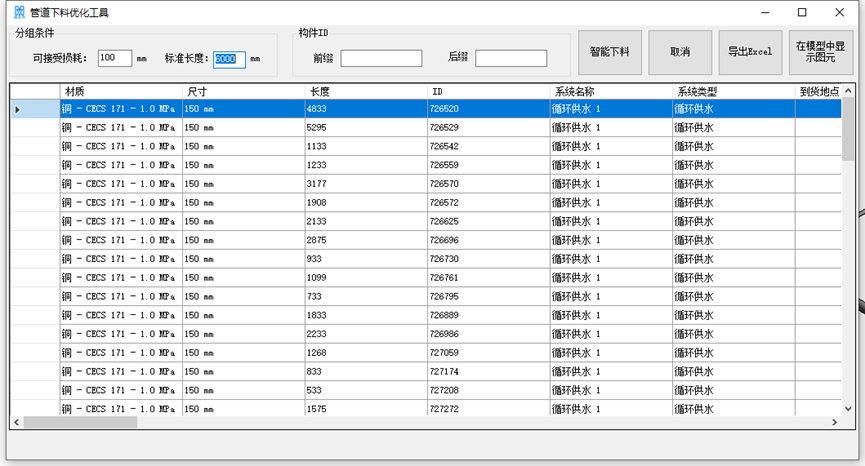Focus the 可接受损耗 input field
Viewport: 865px width, 466px height.
pyautogui.click(x=115, y=58)
